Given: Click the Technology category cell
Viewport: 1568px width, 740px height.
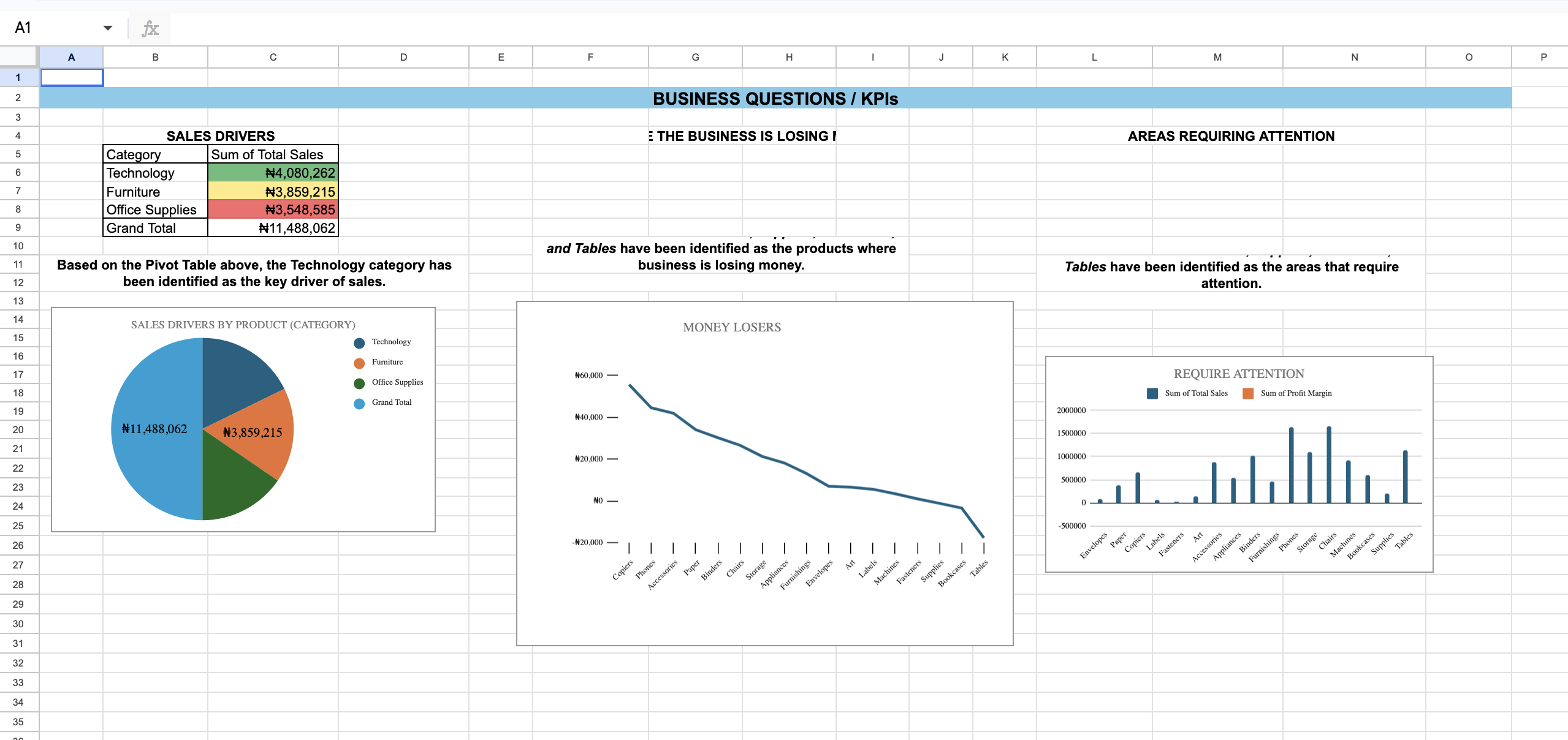Looking at the screenshot, I should click(x=155, y=173).
